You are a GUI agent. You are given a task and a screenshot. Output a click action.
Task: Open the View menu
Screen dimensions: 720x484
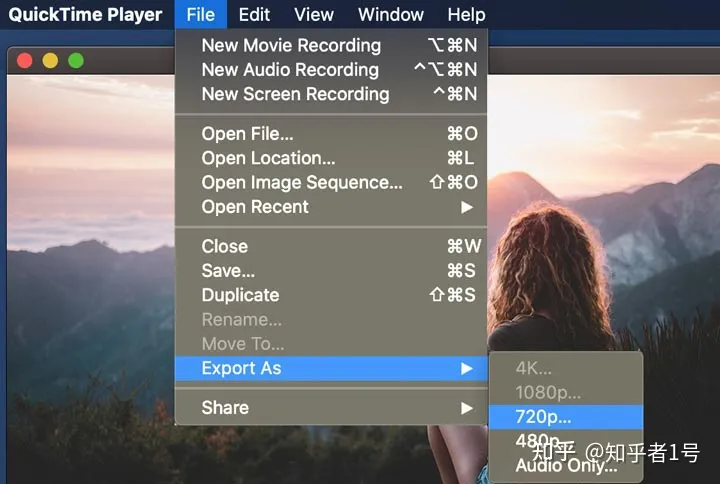point(314,15)
